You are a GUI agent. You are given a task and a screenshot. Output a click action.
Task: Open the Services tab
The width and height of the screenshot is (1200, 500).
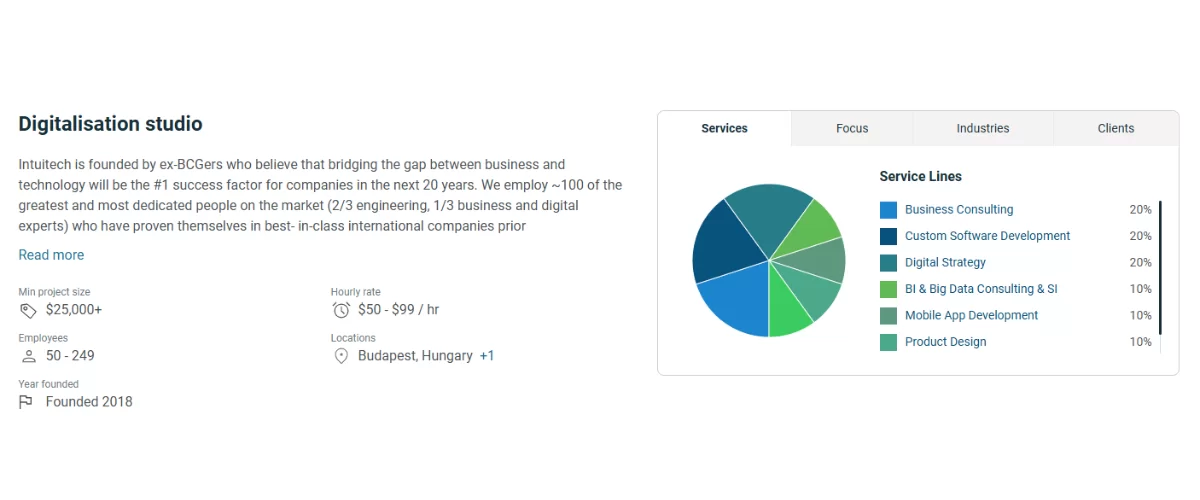point(724,128)
